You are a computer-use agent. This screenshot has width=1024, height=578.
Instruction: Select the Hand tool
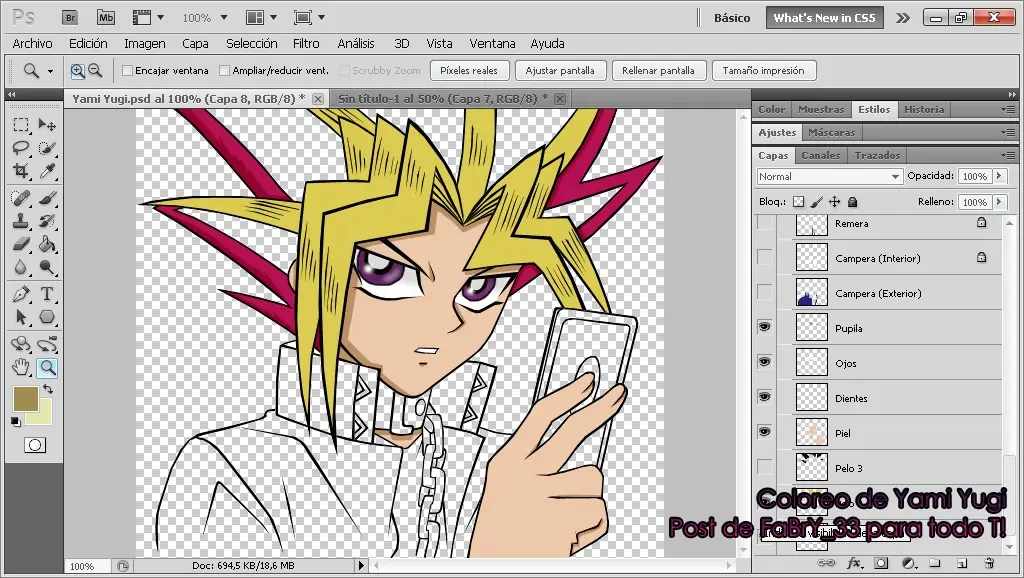coord(21,367)
